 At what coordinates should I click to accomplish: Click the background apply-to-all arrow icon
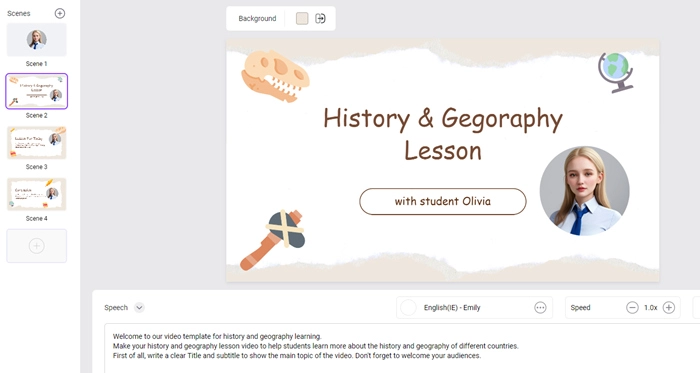click(x=320, y=18)
